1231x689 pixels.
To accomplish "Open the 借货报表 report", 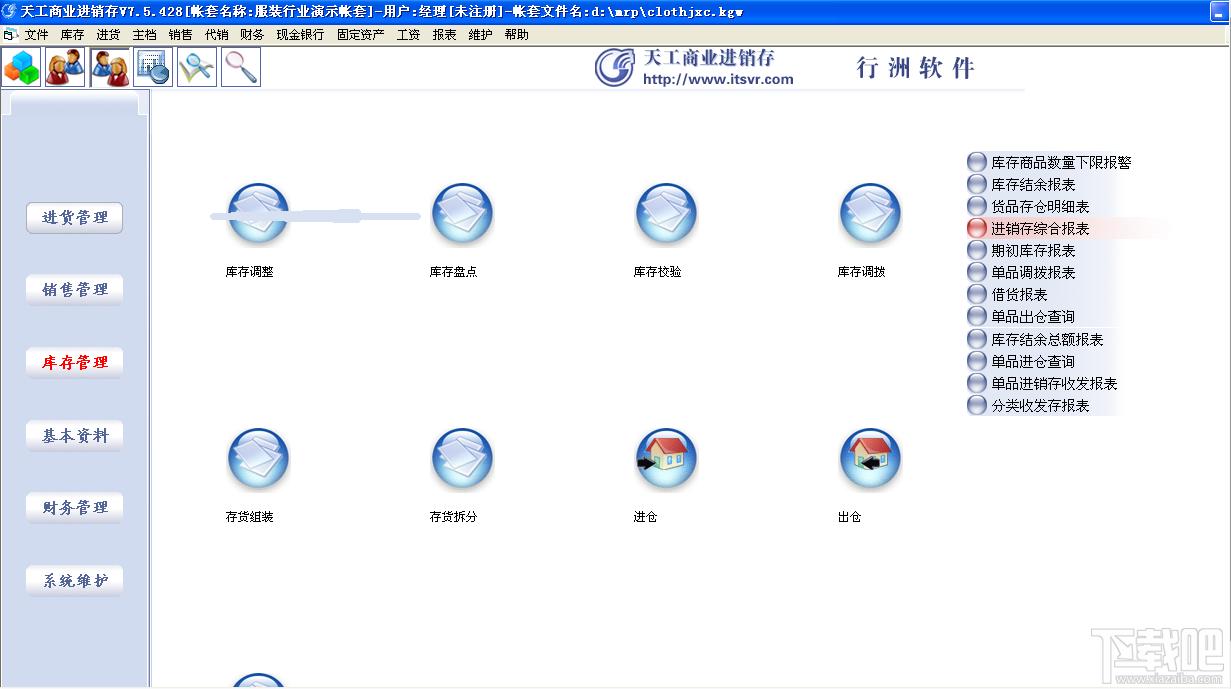I will tap(1007, 294).
